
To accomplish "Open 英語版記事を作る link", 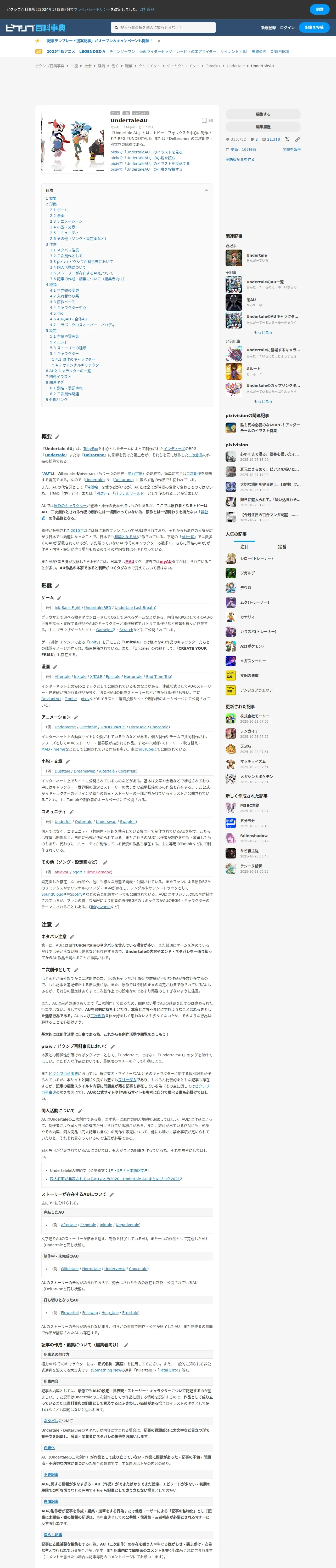I will pyautogui.click(x=240, y=159).
